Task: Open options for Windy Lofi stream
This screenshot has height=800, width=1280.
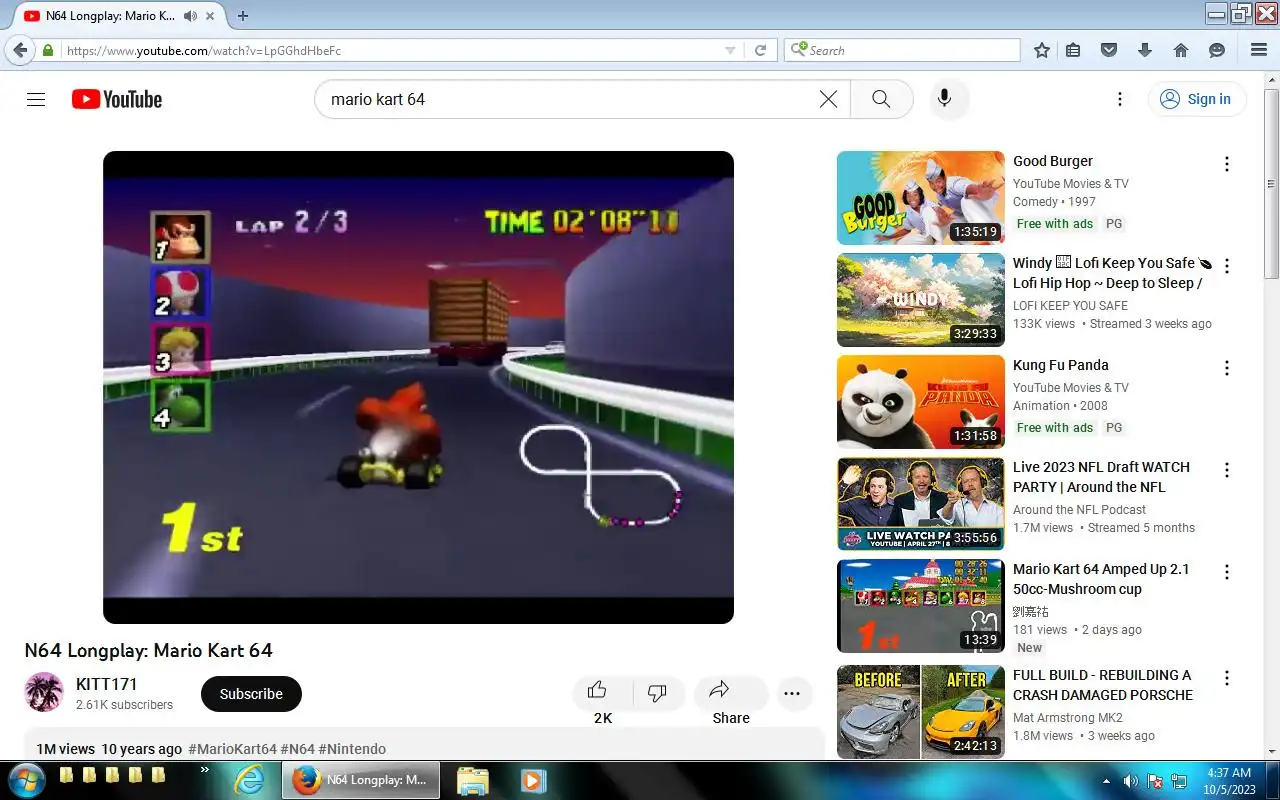Action: [x=1227, y=266]
